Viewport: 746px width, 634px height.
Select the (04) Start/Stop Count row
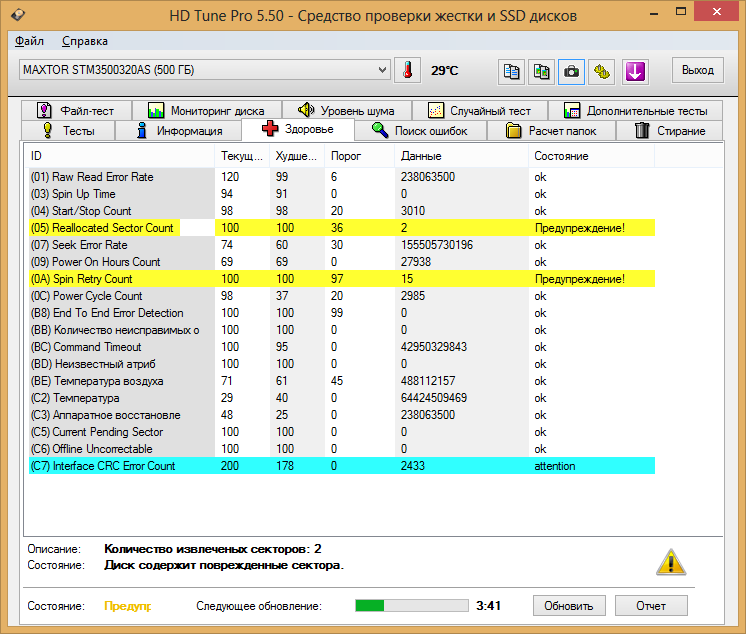coord(342,211)
